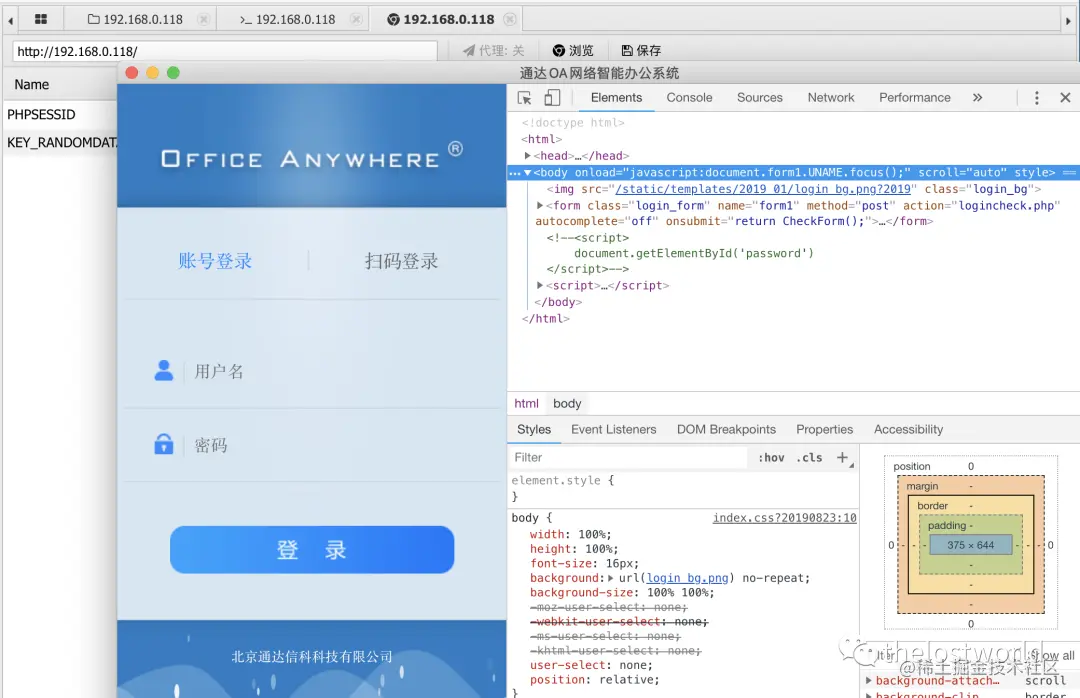Select the Styles sub-tab
The height and width of the screenshot is (698, 1080).
click(x=534, y=429)
